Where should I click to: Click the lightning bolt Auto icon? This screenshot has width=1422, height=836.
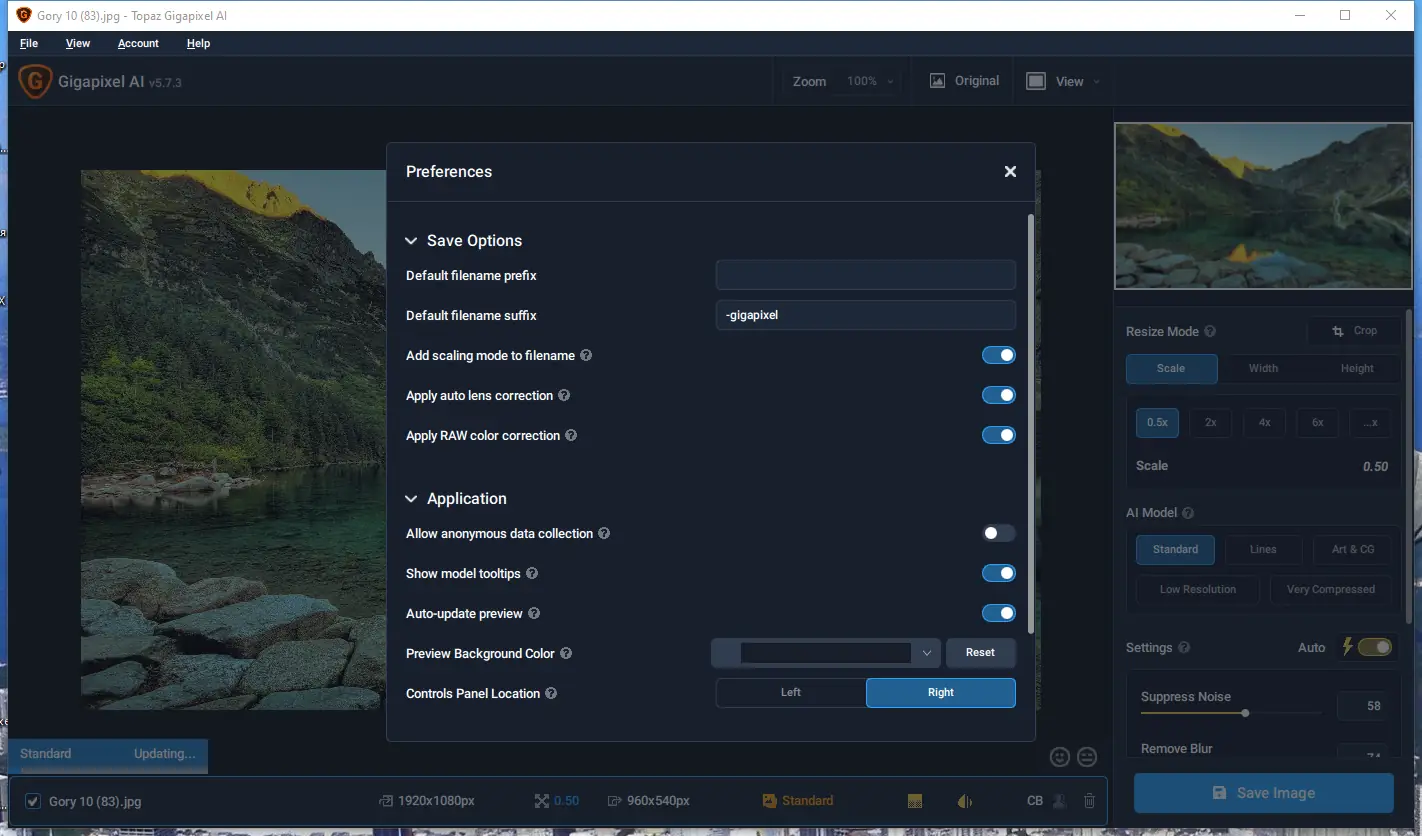click(1348, 647)
